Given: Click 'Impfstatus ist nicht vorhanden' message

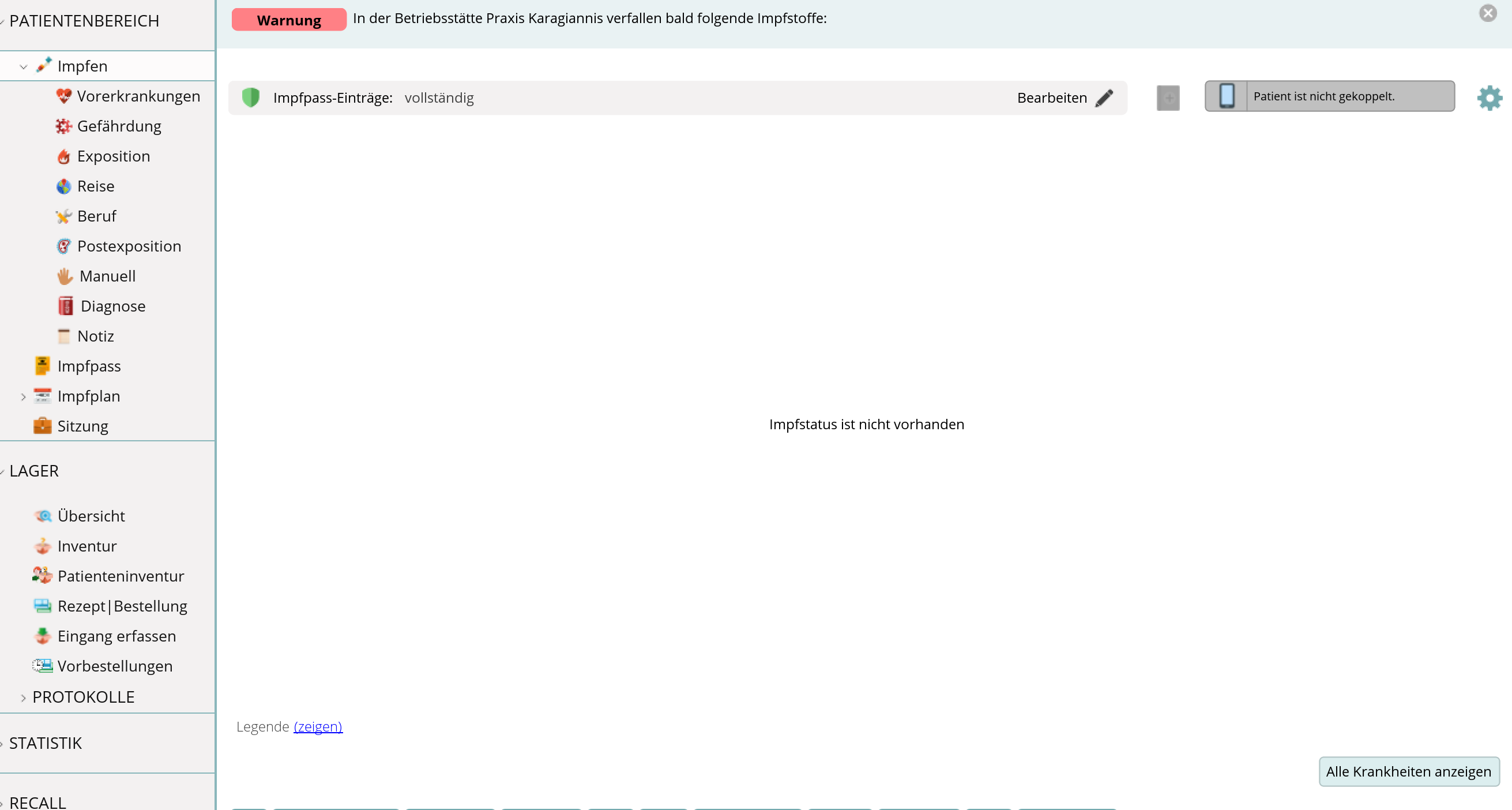Looking at the screenshot, I should [x=866, y=424].
